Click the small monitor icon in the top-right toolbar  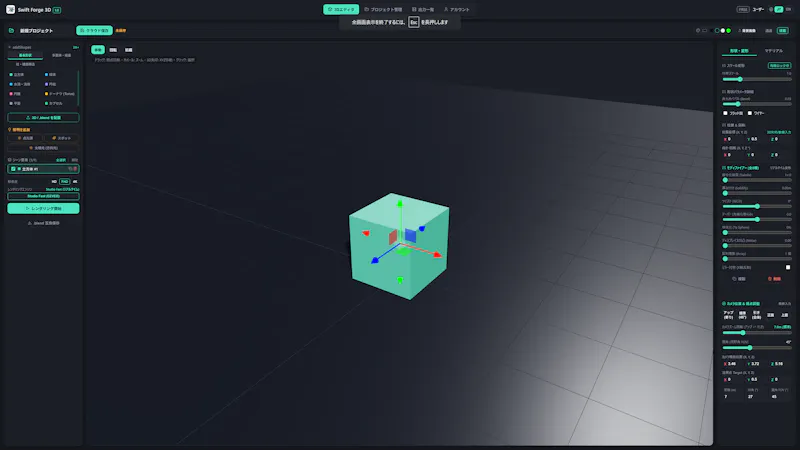click(705, 31)
